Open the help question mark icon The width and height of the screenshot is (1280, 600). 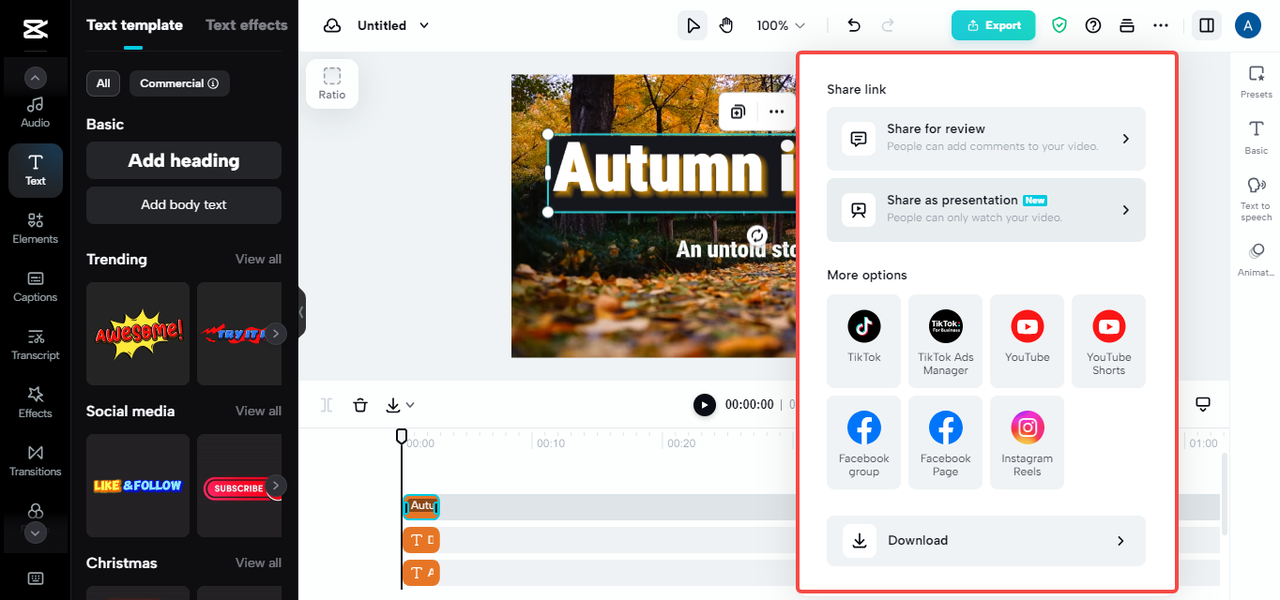(1093, 26)
